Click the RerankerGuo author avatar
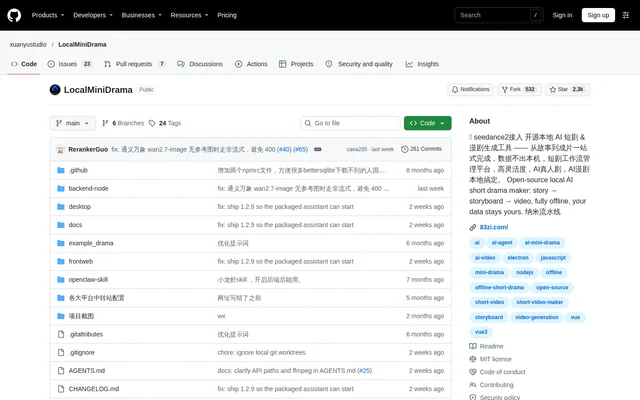 coord(60,149)
